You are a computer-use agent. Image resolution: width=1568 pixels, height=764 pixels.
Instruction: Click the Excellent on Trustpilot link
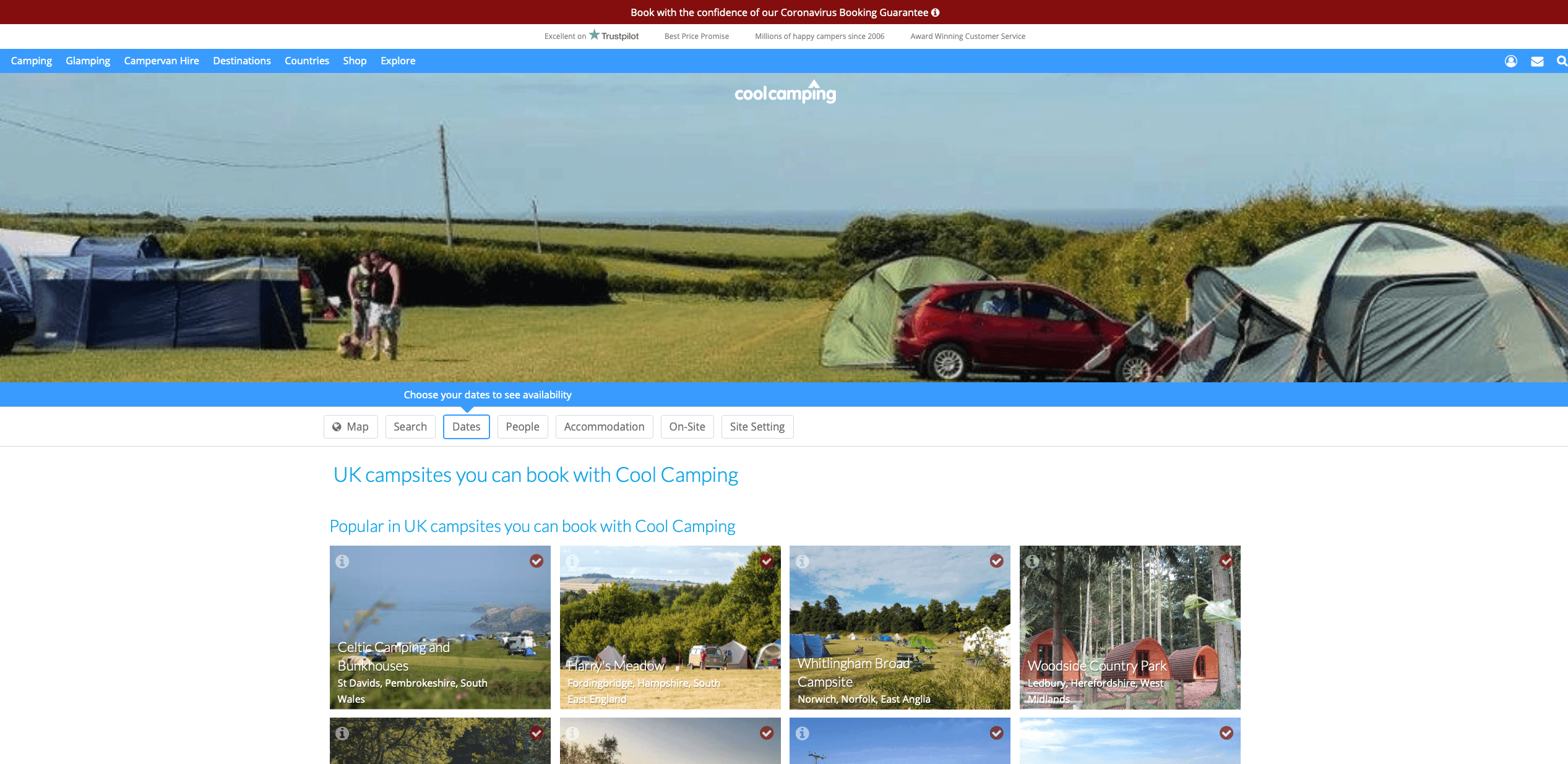pyautogui.click(x=592, y=36)
